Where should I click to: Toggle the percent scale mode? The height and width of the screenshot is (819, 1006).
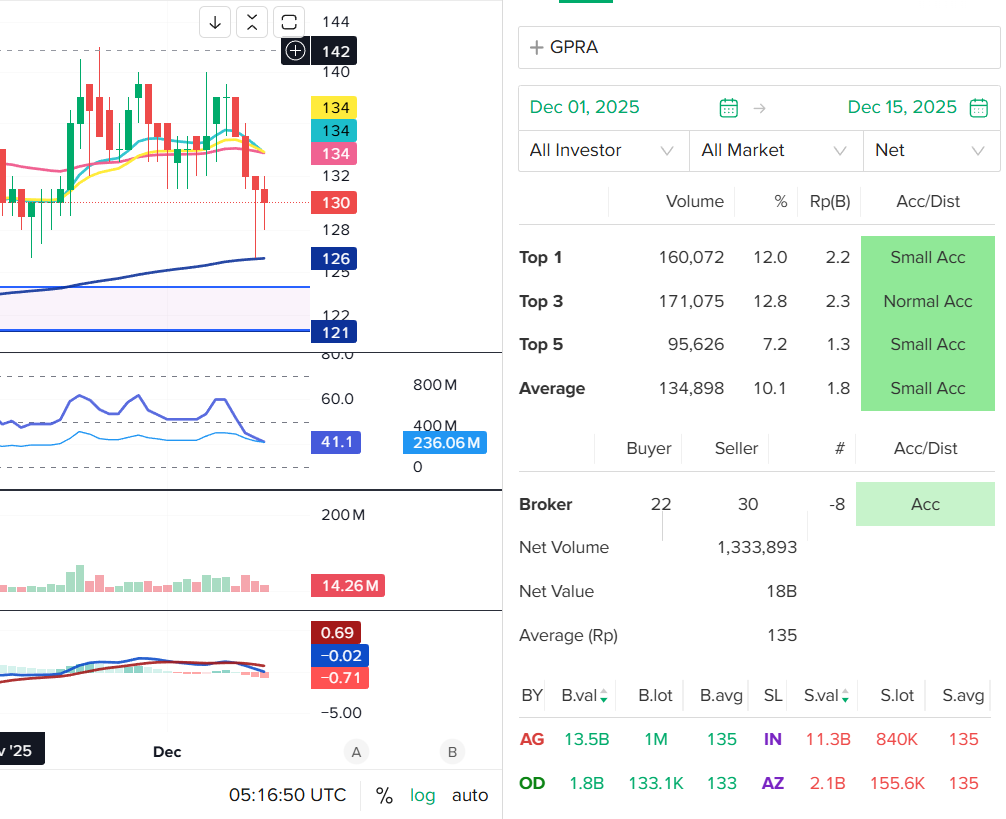(x=384, y=795)
